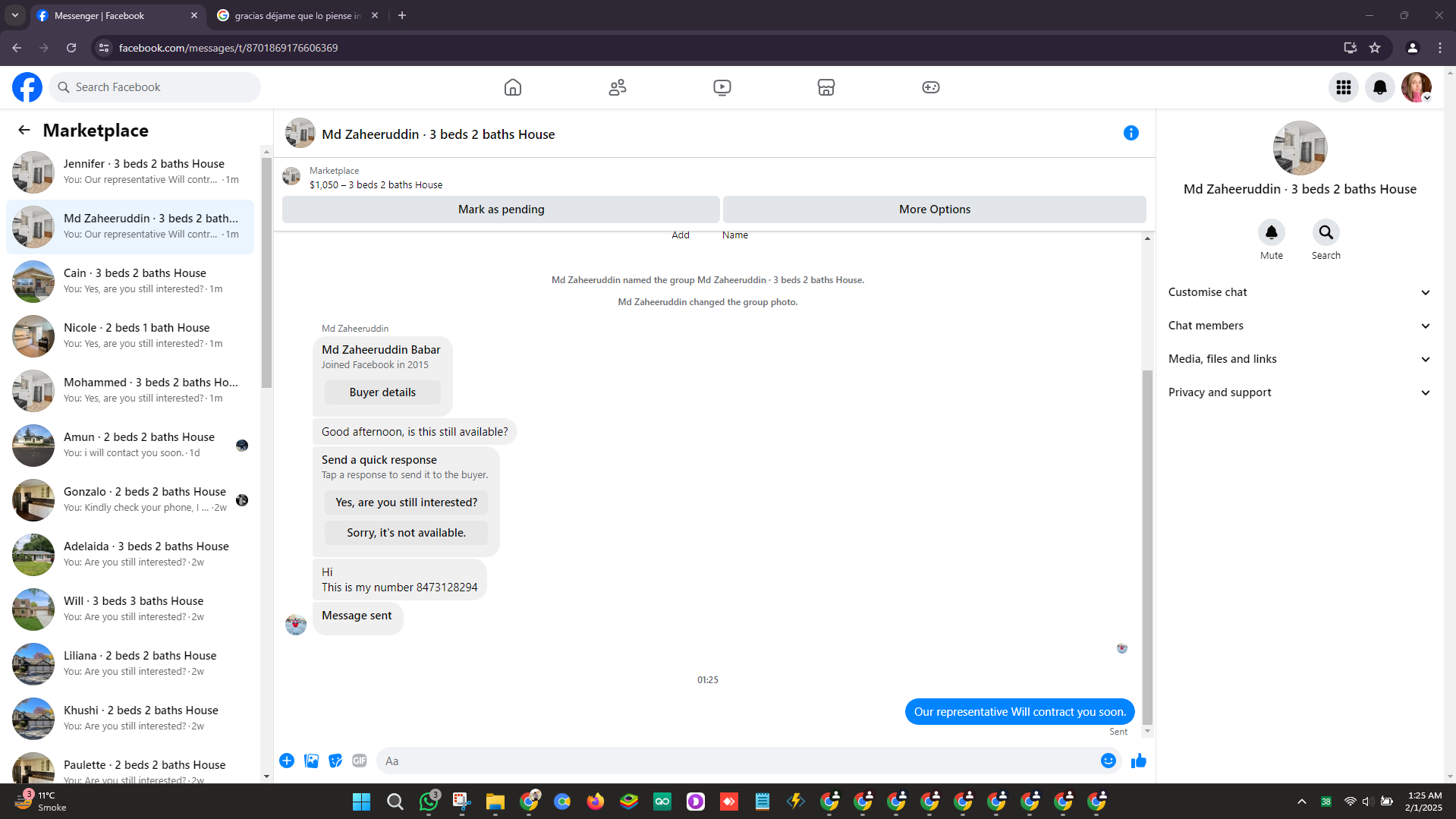The width and height of the screenshot is (1456, 819).
Task: Open Buyer details
Action: pyautogui.click(x=382, y=392)
